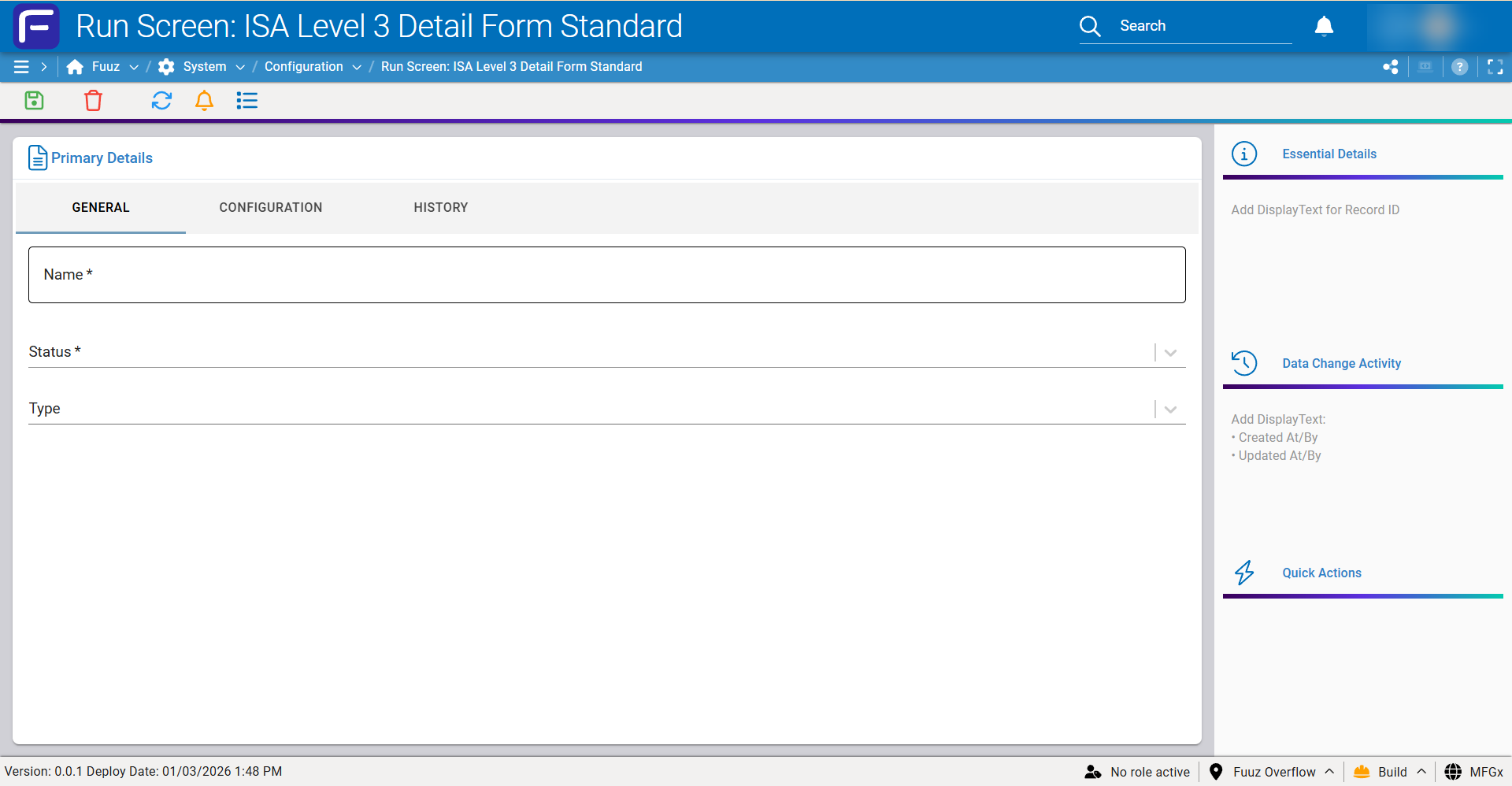Click the orange notification bell in toolbar
Screen dimensions: 1512x786
[x=204, y=101]
